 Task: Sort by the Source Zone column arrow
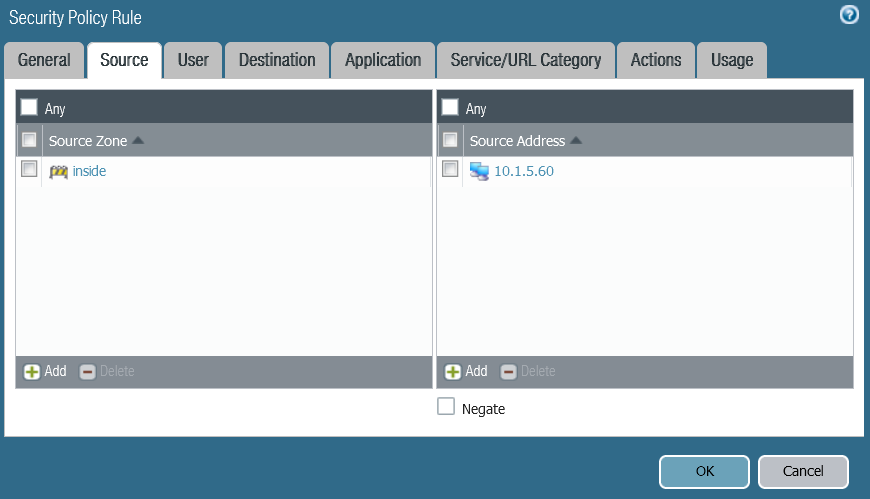tap(138, 140)
